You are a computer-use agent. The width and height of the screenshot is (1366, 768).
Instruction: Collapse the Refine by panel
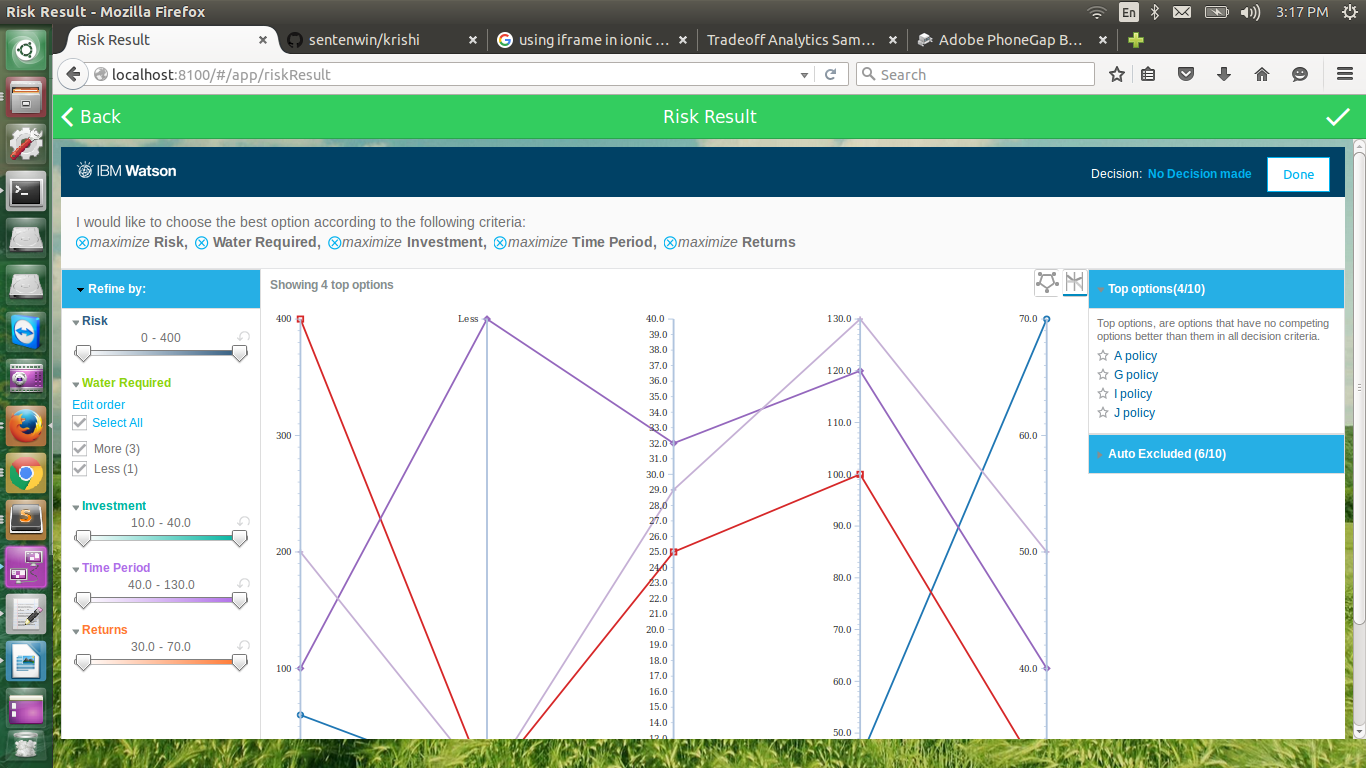[x=80, y=290]
